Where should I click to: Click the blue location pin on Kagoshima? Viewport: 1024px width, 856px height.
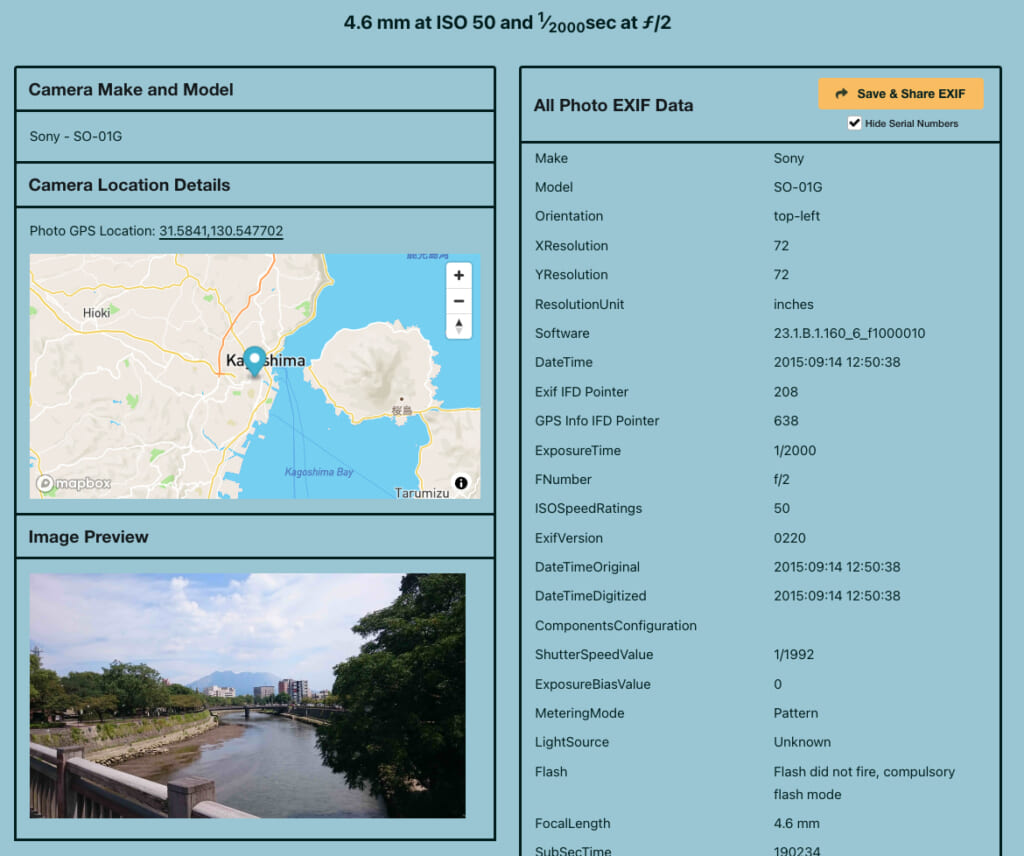tap(255, 360)
